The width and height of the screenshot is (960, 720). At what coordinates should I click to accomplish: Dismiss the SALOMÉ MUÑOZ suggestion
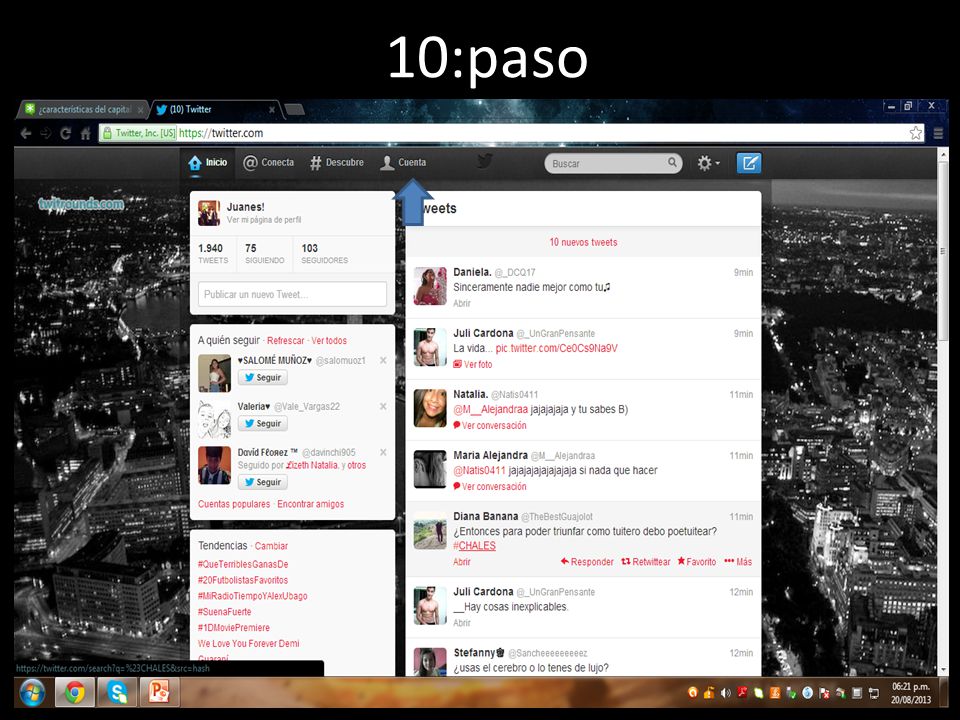tap(383, 361)
